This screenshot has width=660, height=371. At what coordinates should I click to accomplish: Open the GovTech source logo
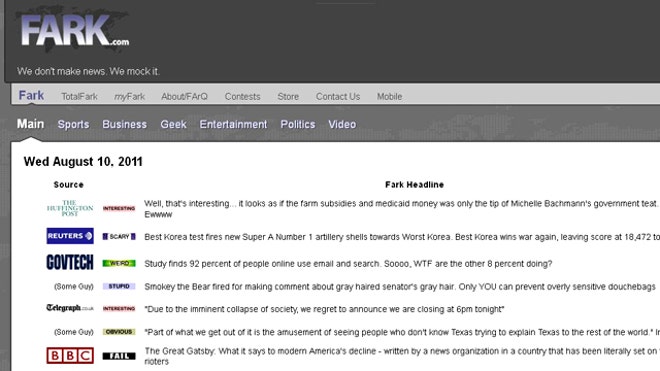point(70,262)
